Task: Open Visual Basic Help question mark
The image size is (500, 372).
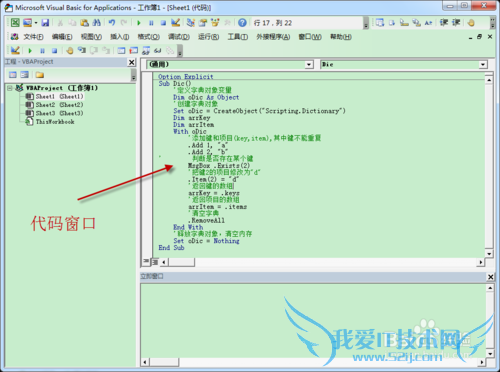Action: point(242,23)
